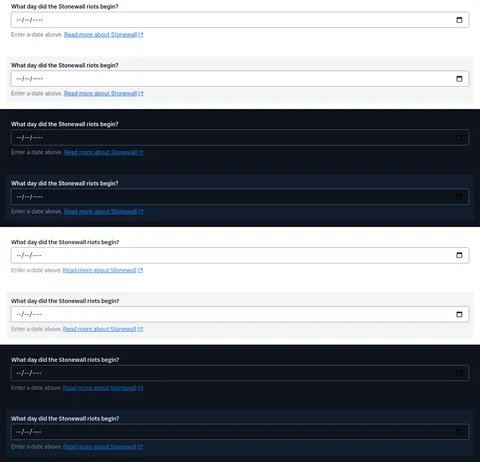Open calendar picker in bottommost dark date field
Screen dimensions: 480x462
pos(459,432)
